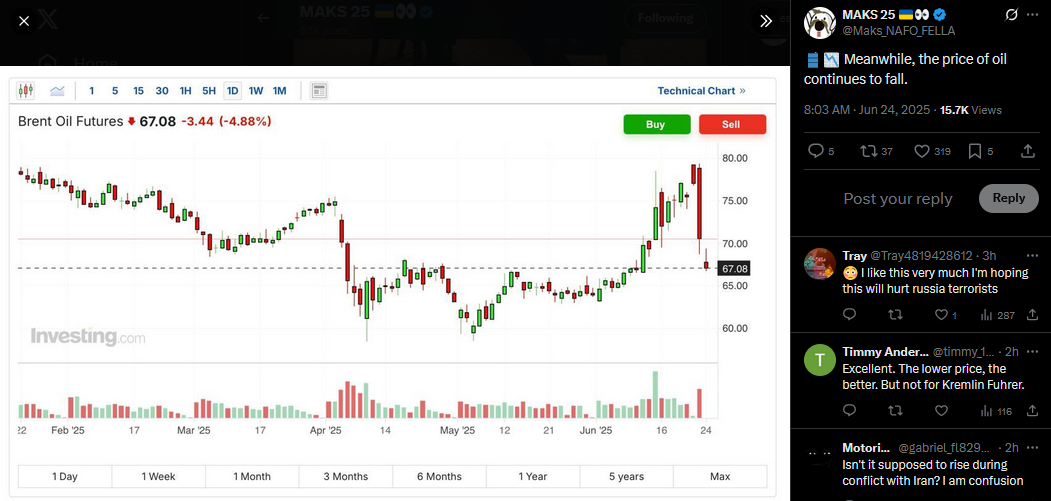Focus the Post your reply field

(898, 199)
